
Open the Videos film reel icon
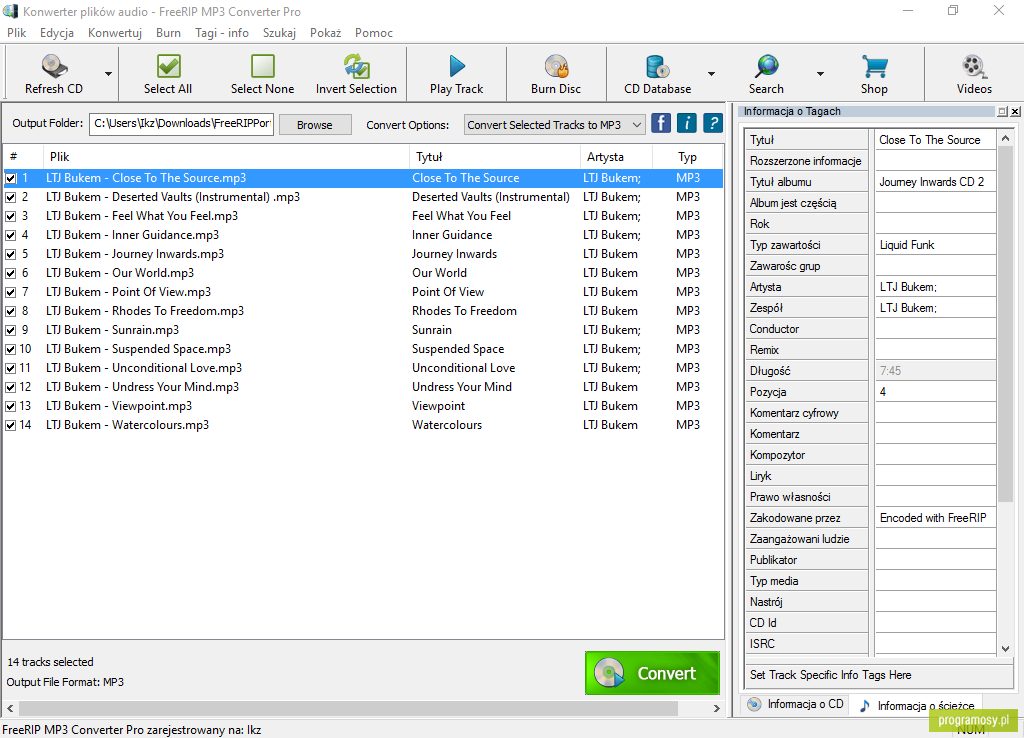click(x=974, y=67)
